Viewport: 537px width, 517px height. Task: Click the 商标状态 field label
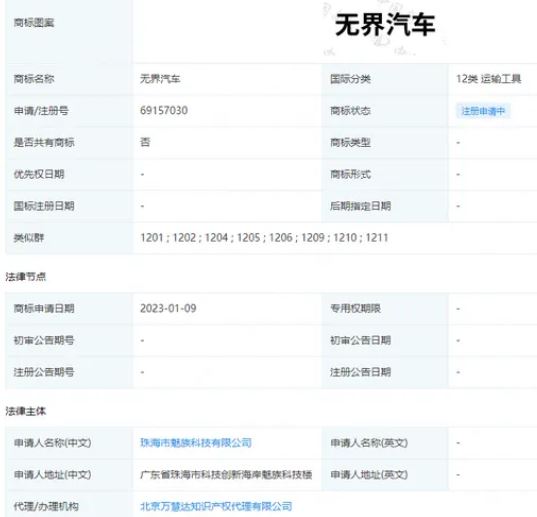pos(350,111)
